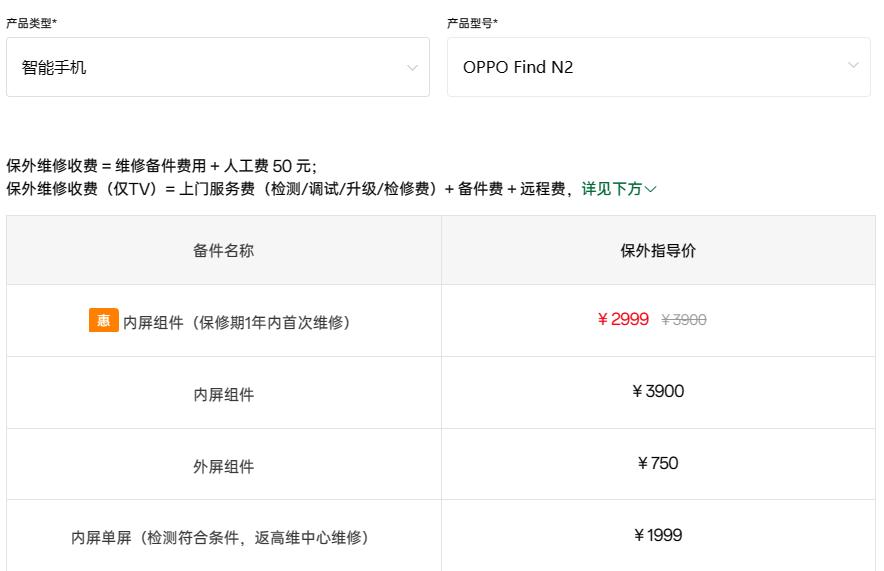Viewport: 884px width, 571px height.
Task: Click the black ¥3900 price
Action: tap(658, 392)
